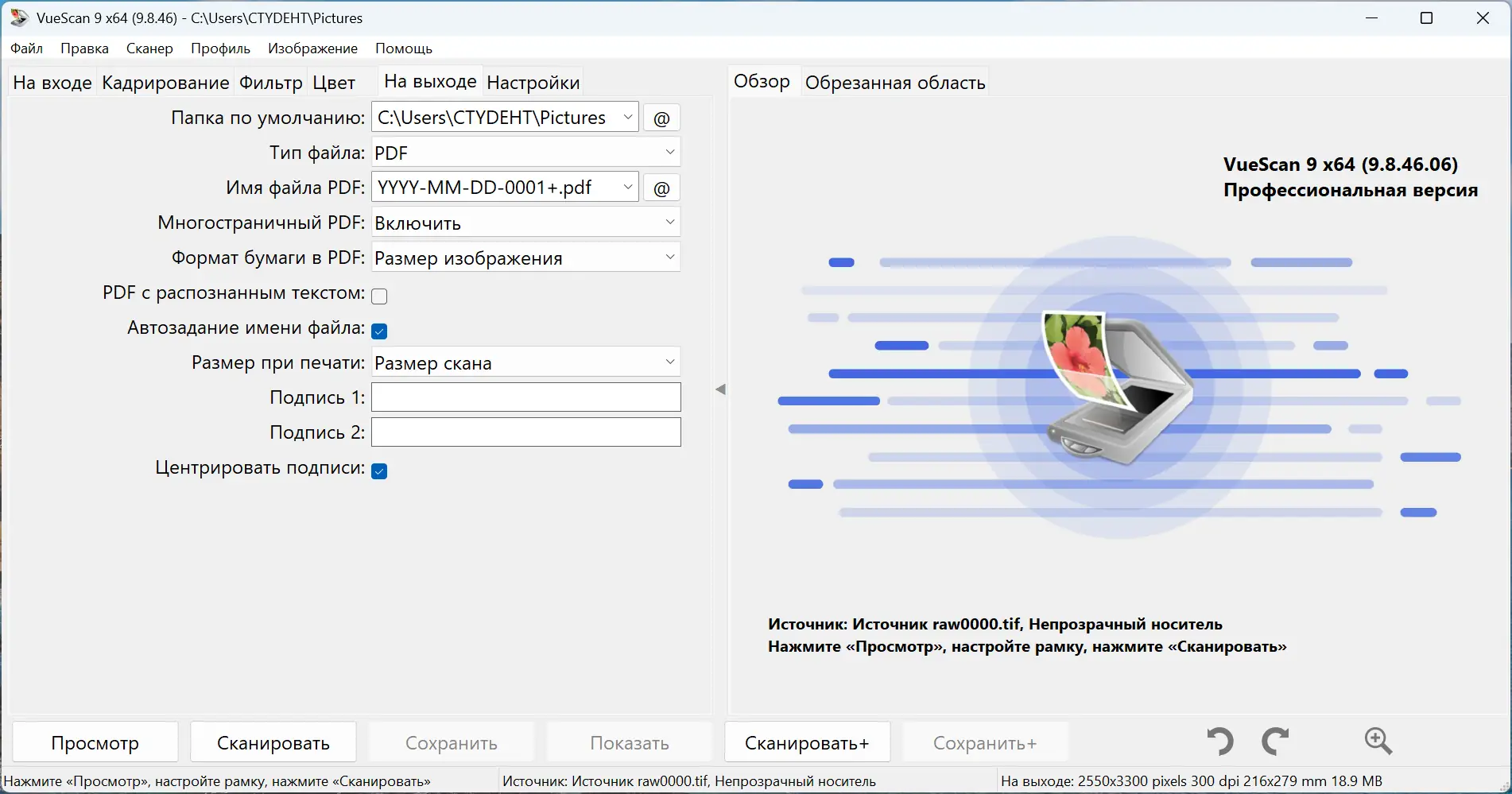
Task: Click the zoom in magnifier icon
Action: [1378, 741]
